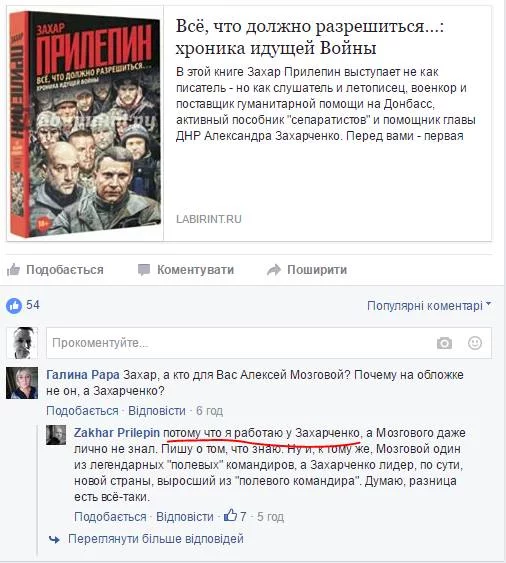Viewport: 506px width, 563px height.
Task: Click Відповісти under Zakhar Prilepin's reply
Action: point(185,517)
